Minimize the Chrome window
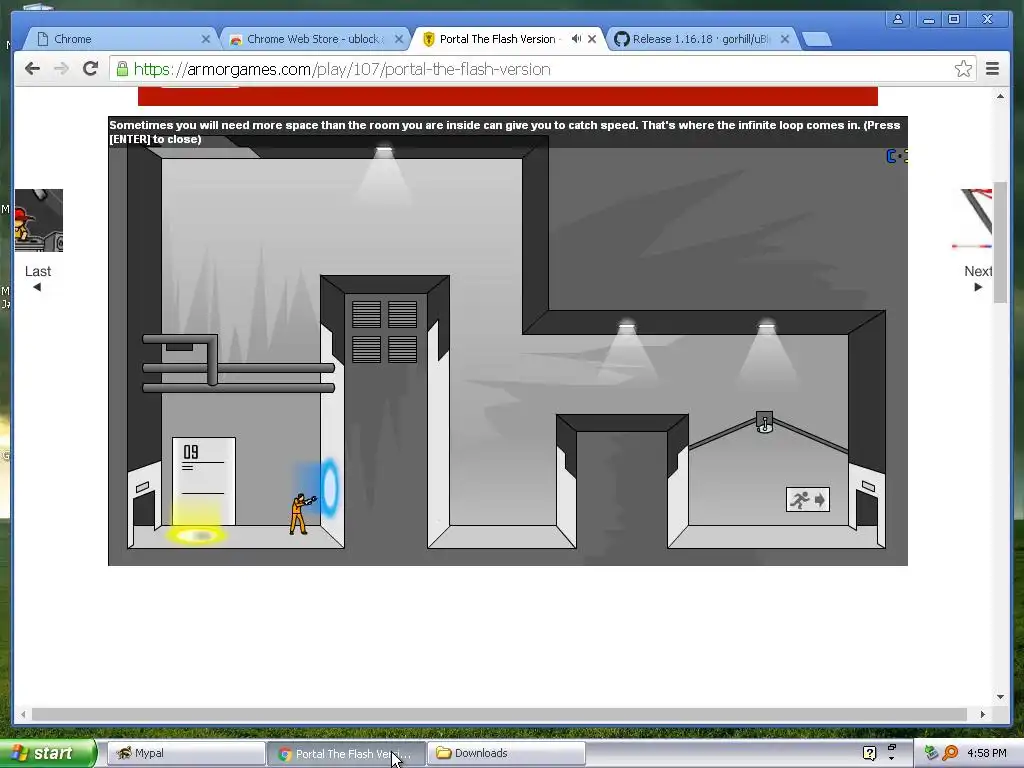The image size is (1024, 768). pos(928,20)
